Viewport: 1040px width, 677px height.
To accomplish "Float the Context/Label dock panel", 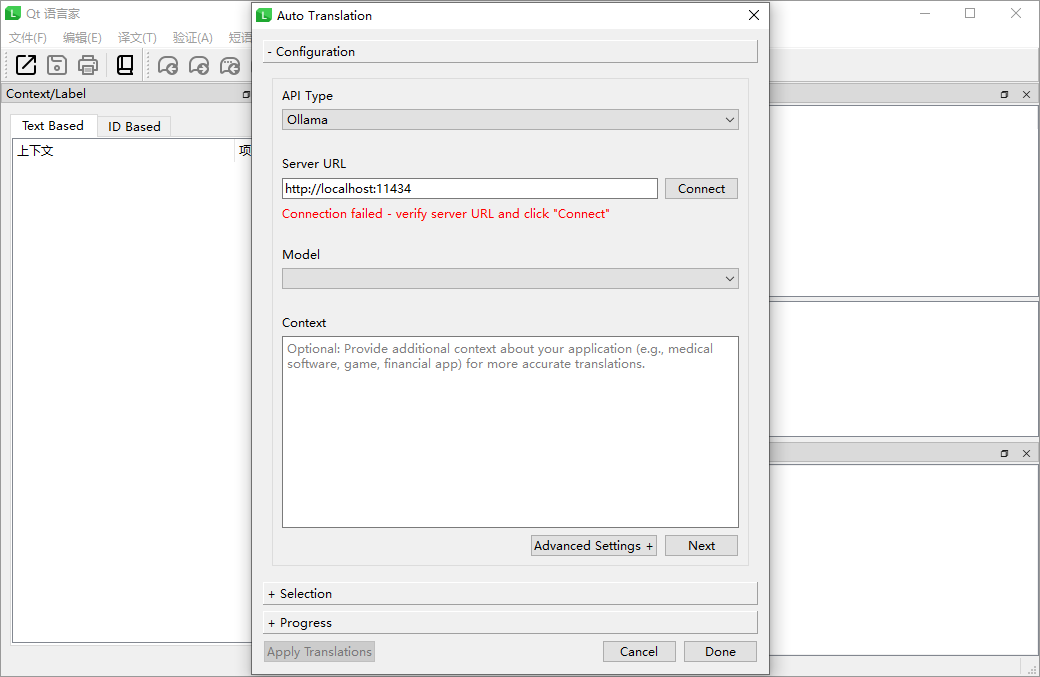I will (x=246, y=94).
